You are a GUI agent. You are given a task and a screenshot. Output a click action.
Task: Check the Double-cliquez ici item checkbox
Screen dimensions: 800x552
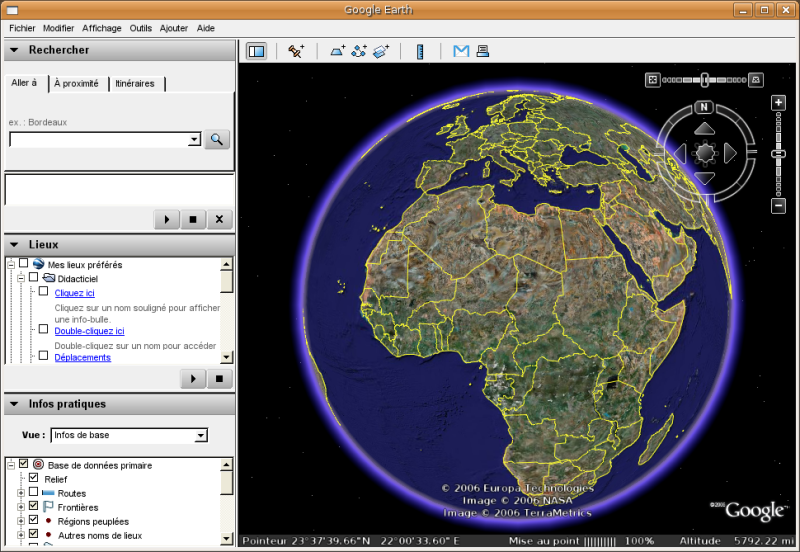point(44,329)
